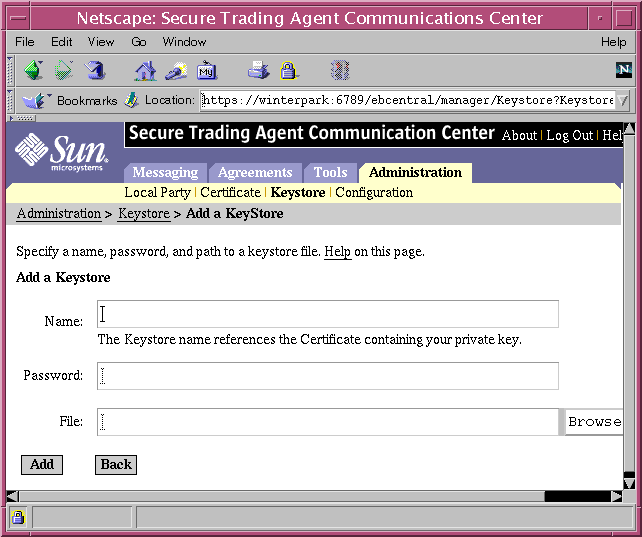Open the Edit menu
Viewport: 642px width, 537px height.
(61, 42)
